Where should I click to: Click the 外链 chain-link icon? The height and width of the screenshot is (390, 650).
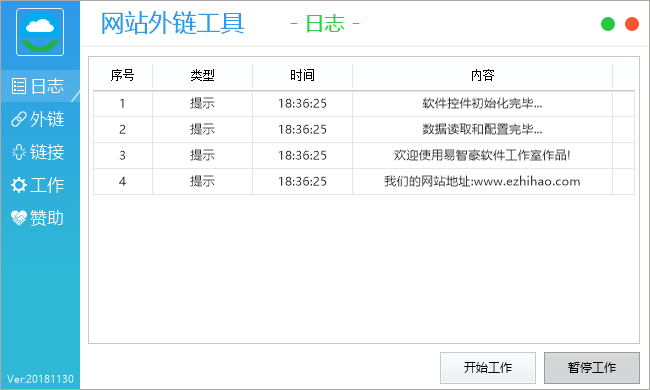tap(19, 119)
